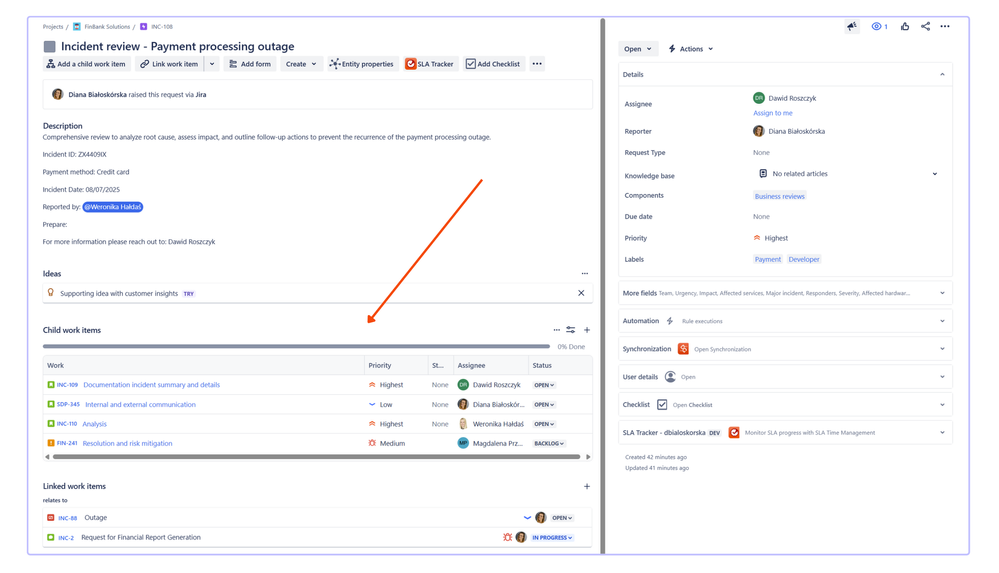The width and height of the screenshot is (999, 573).
Task: Open the top-right more options menu
Action: pyautogui.click(x=945, y=26)
